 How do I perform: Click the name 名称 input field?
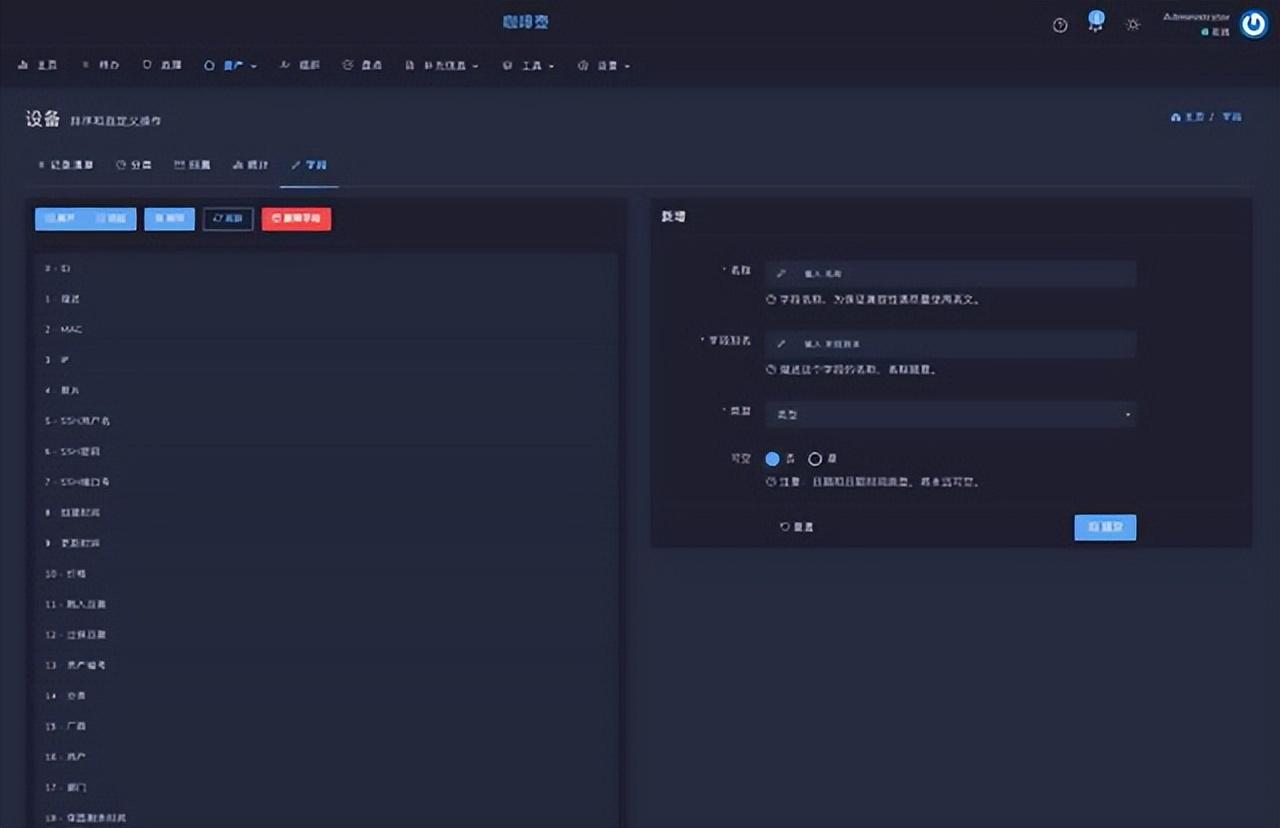[950, 273]
